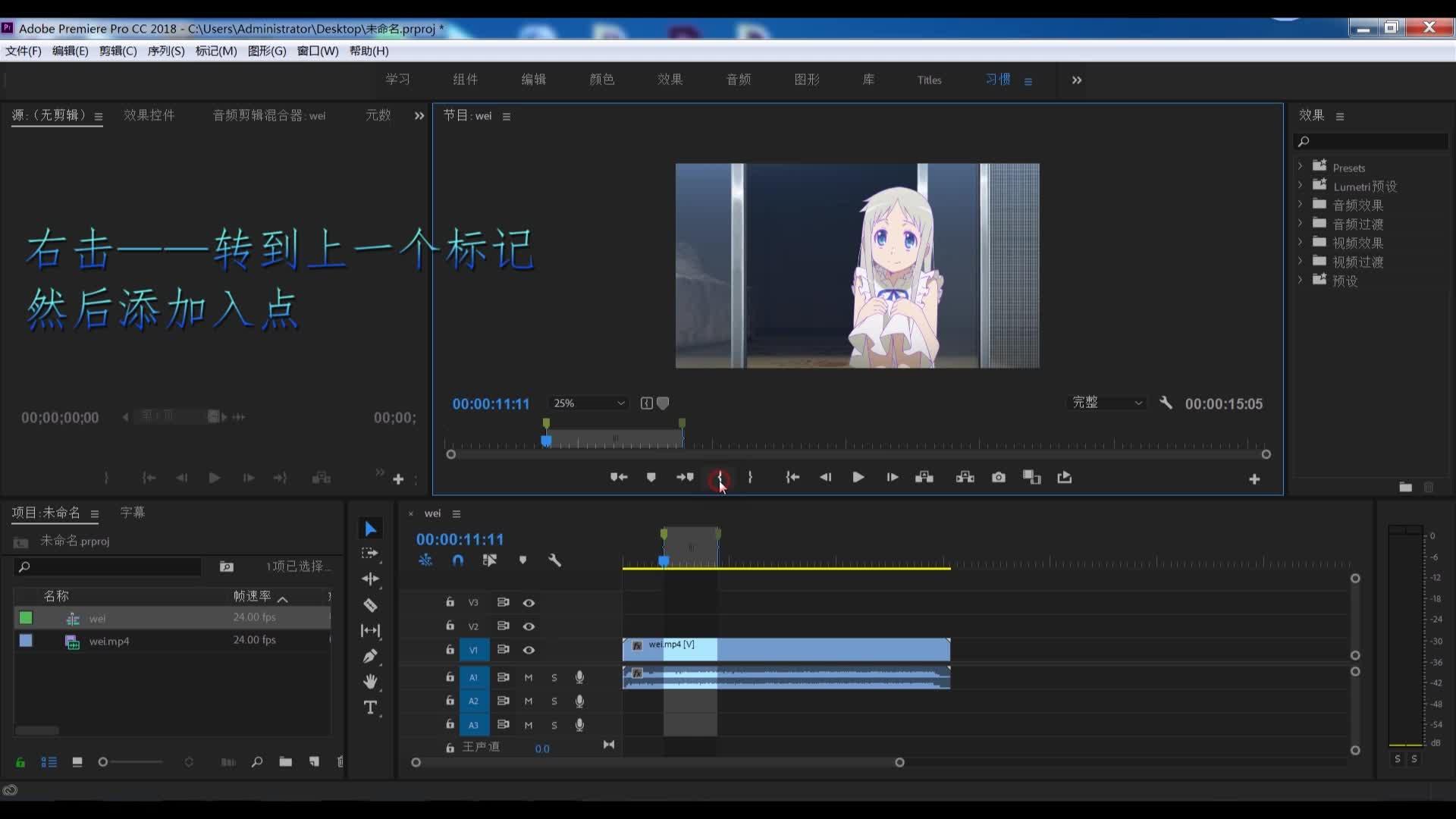Step back one frame in Program monitor
The width and height of the screenshot is (1456, 819).
825,477
